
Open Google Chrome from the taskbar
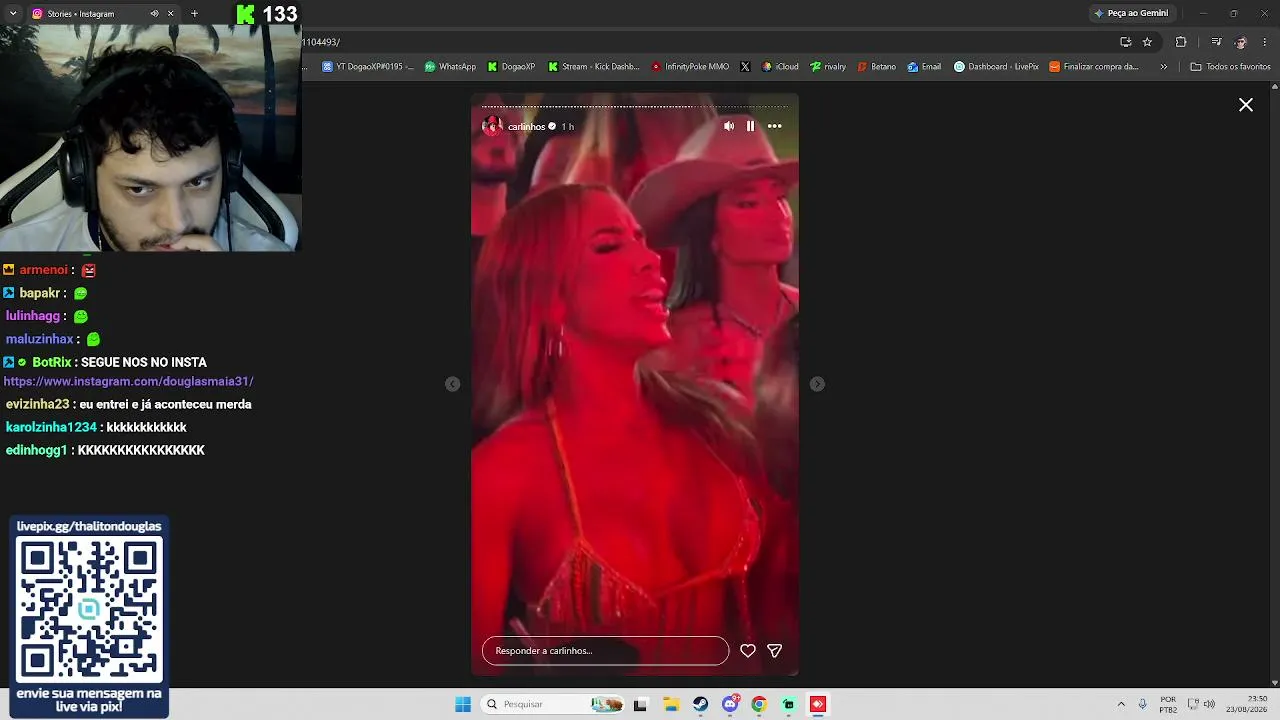click(x=759, y=704)
